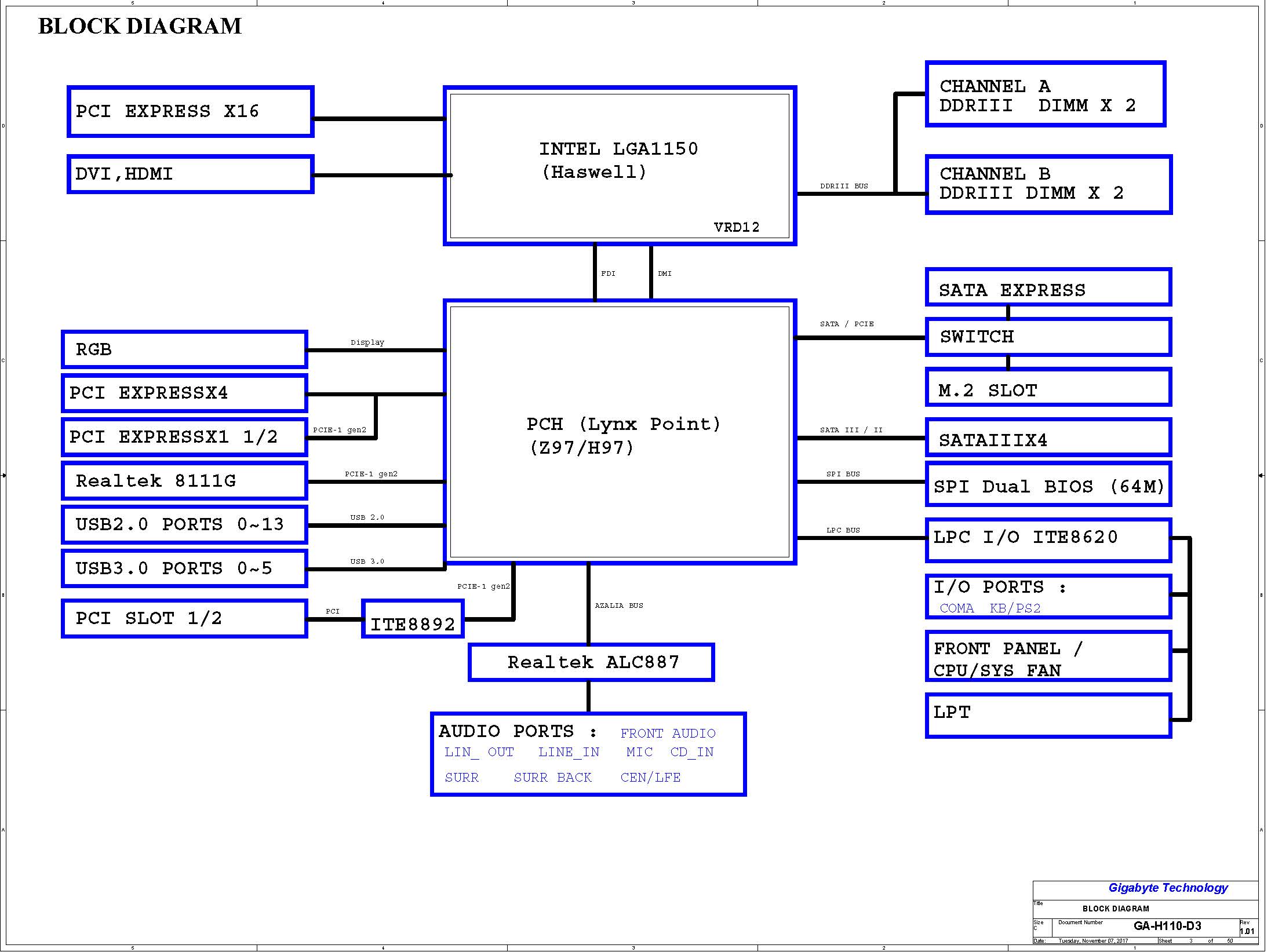Click CD_IN in audio ports

click(692, 752)
